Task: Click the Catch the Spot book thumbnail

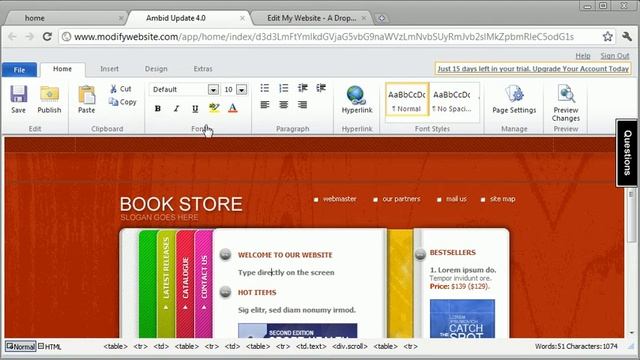Action: [462, 318]
